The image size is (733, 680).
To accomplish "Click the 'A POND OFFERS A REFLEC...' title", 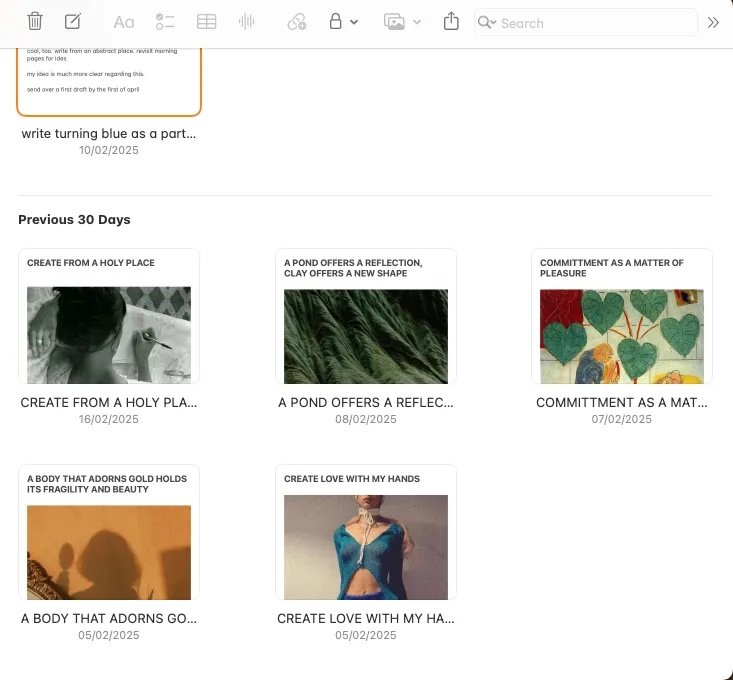I will point(366,402).
